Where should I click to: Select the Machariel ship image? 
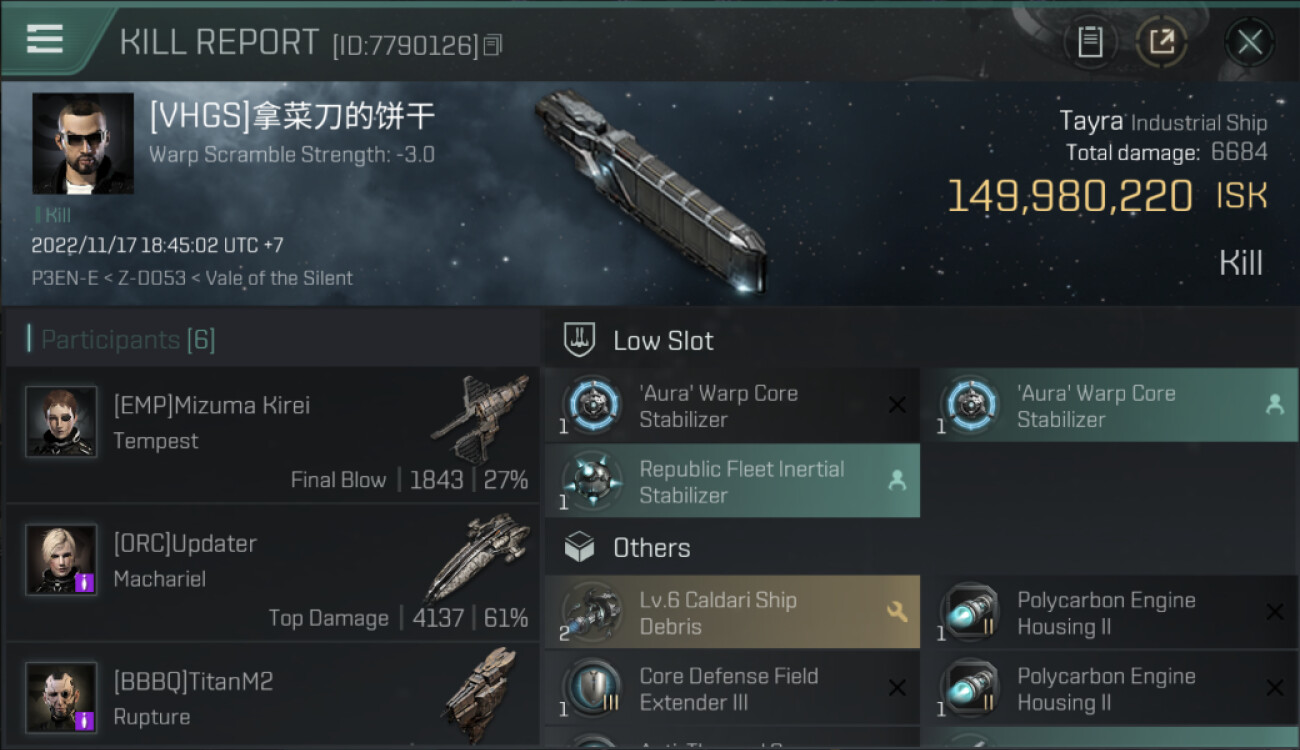pyautogui.click(x=477, y=557)
